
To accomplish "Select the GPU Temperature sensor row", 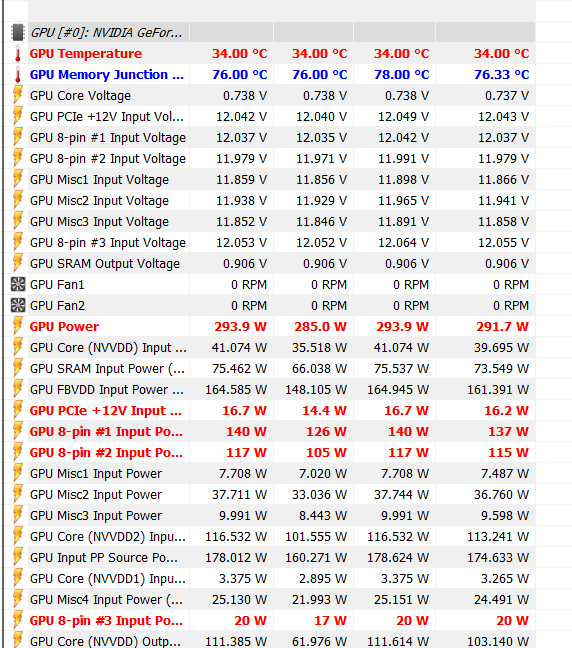I will pos(269,53).
